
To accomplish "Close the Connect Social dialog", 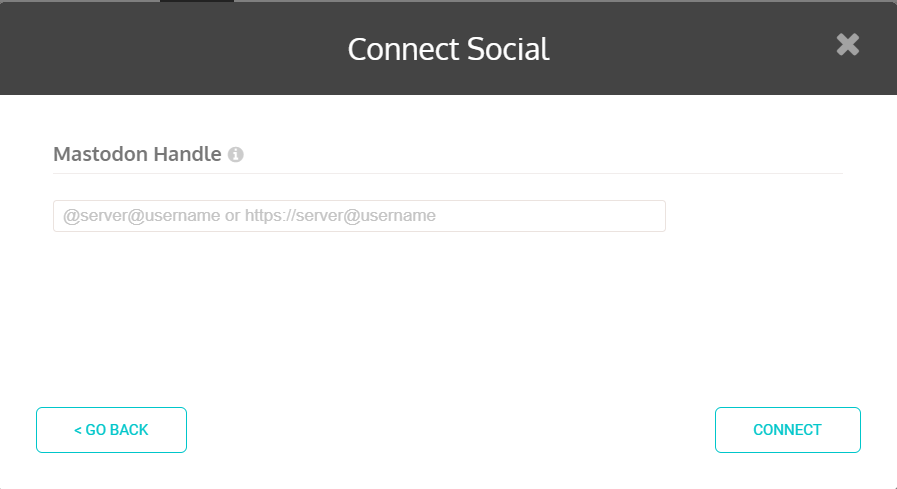I will point(847,45).
